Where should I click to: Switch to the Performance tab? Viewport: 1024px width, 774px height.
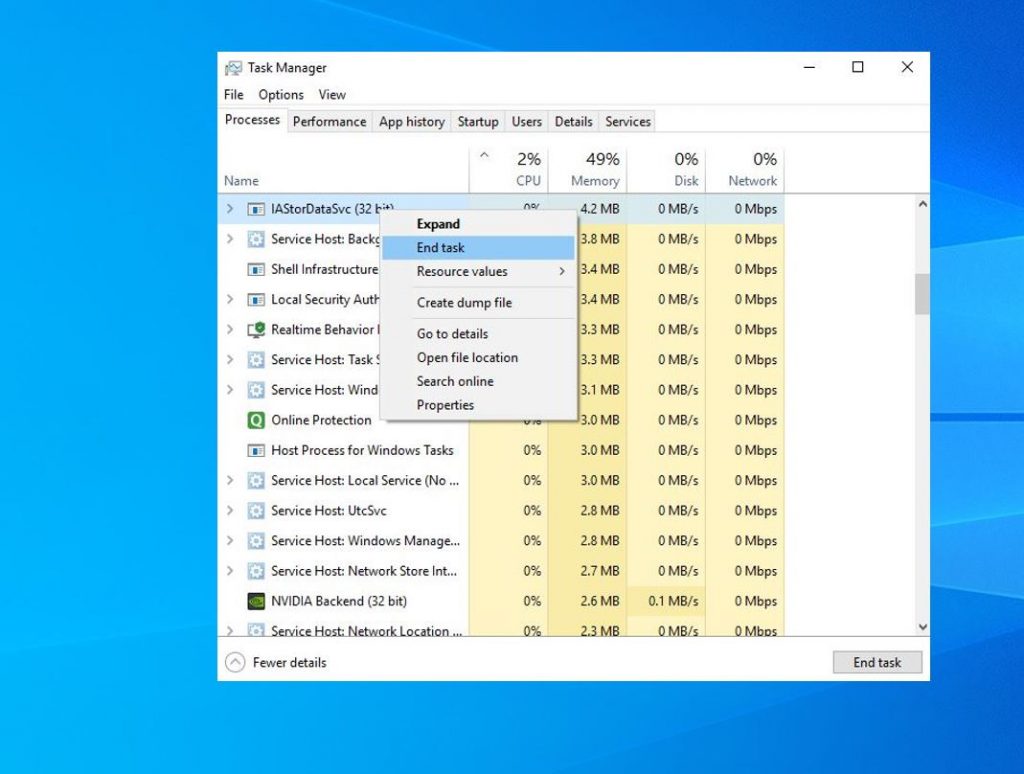(329, 121)
